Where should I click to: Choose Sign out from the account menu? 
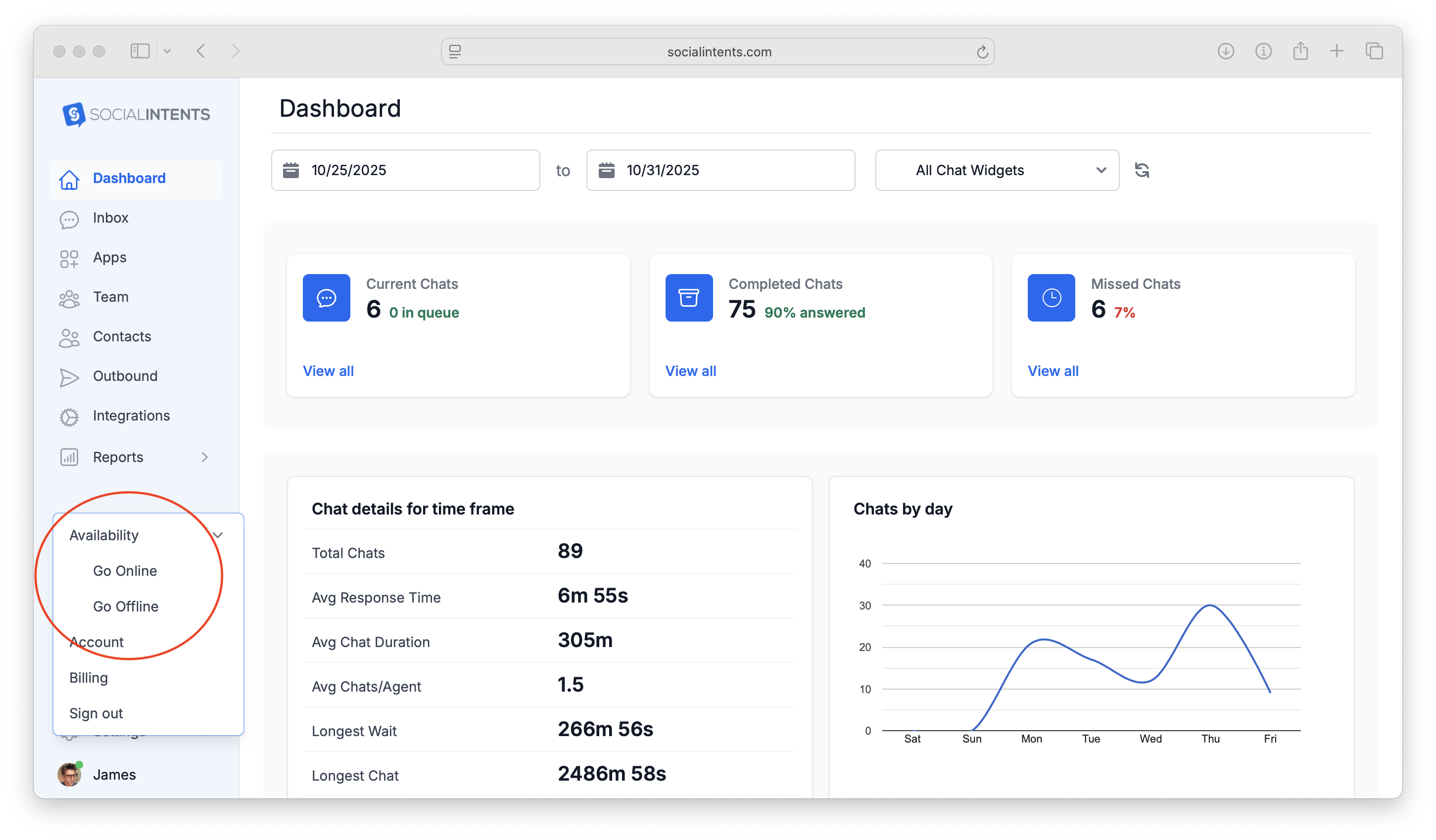click(x=95, y=713)
